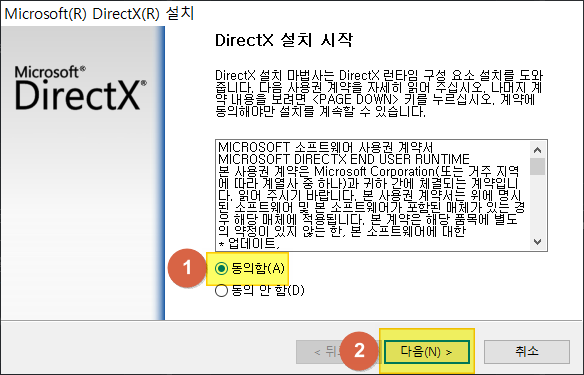Click the 다음(N) > button
This screenshot has height=375, width=584.
(x=426, y=351)
